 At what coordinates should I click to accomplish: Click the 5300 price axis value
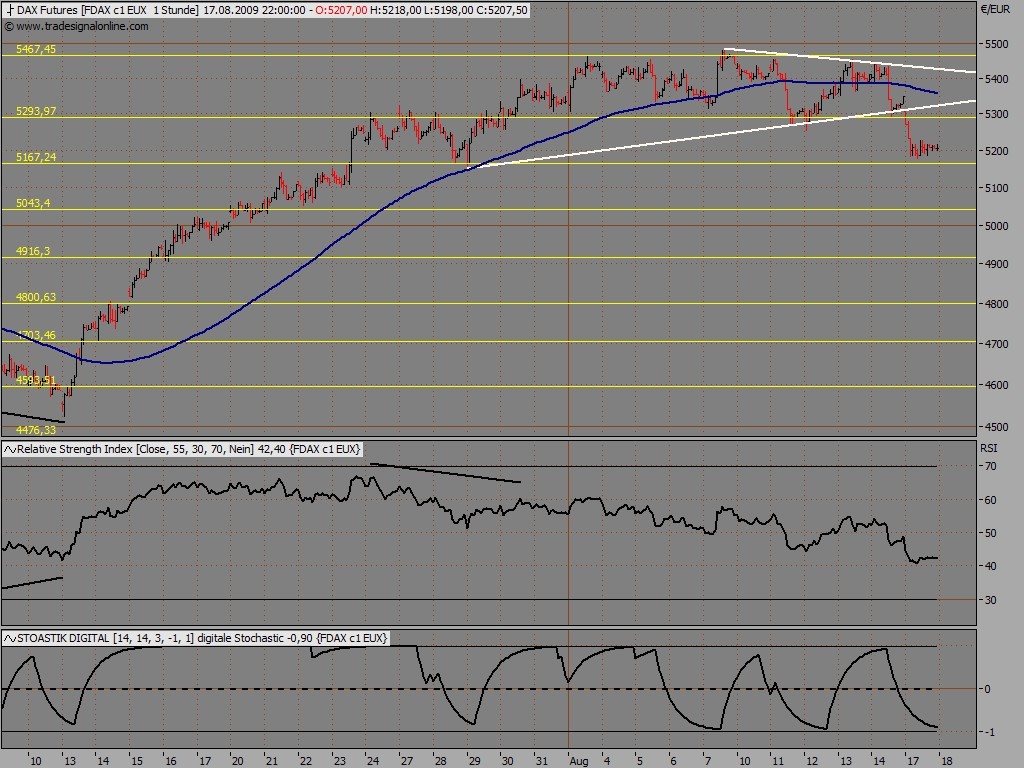(x=997, y=114)
